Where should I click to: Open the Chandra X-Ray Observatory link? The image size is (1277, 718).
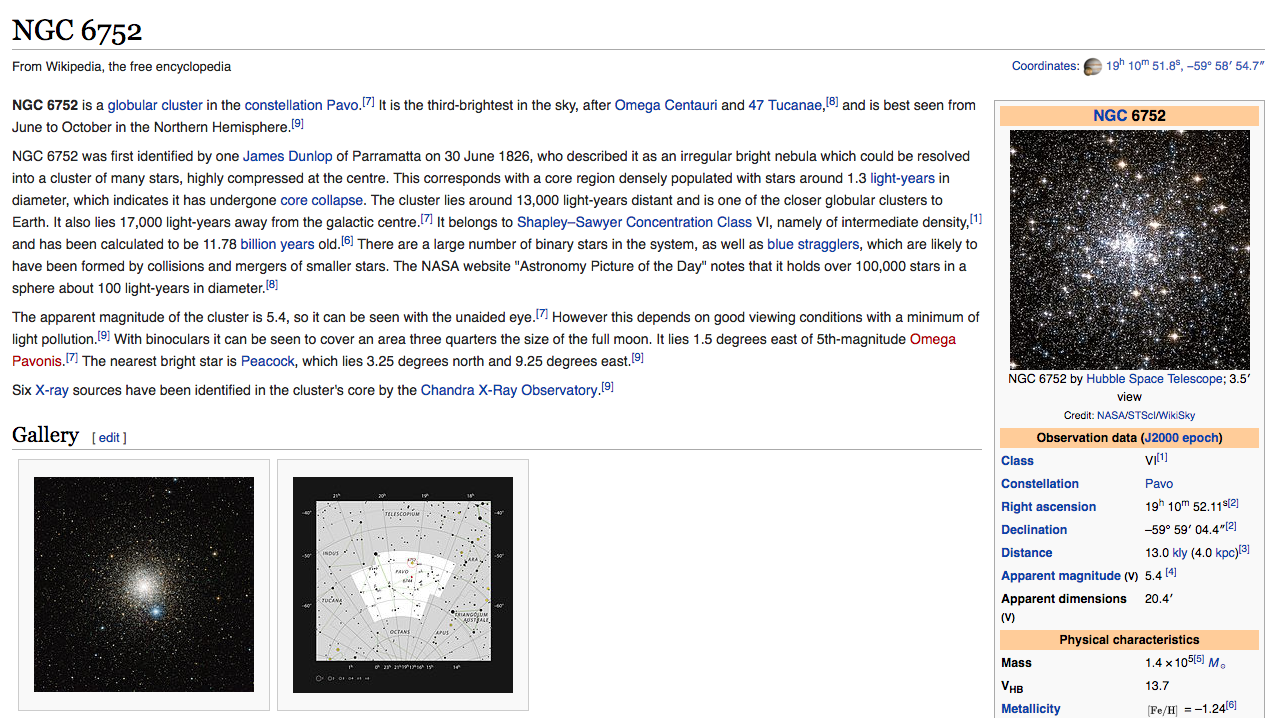click(509, 390)
